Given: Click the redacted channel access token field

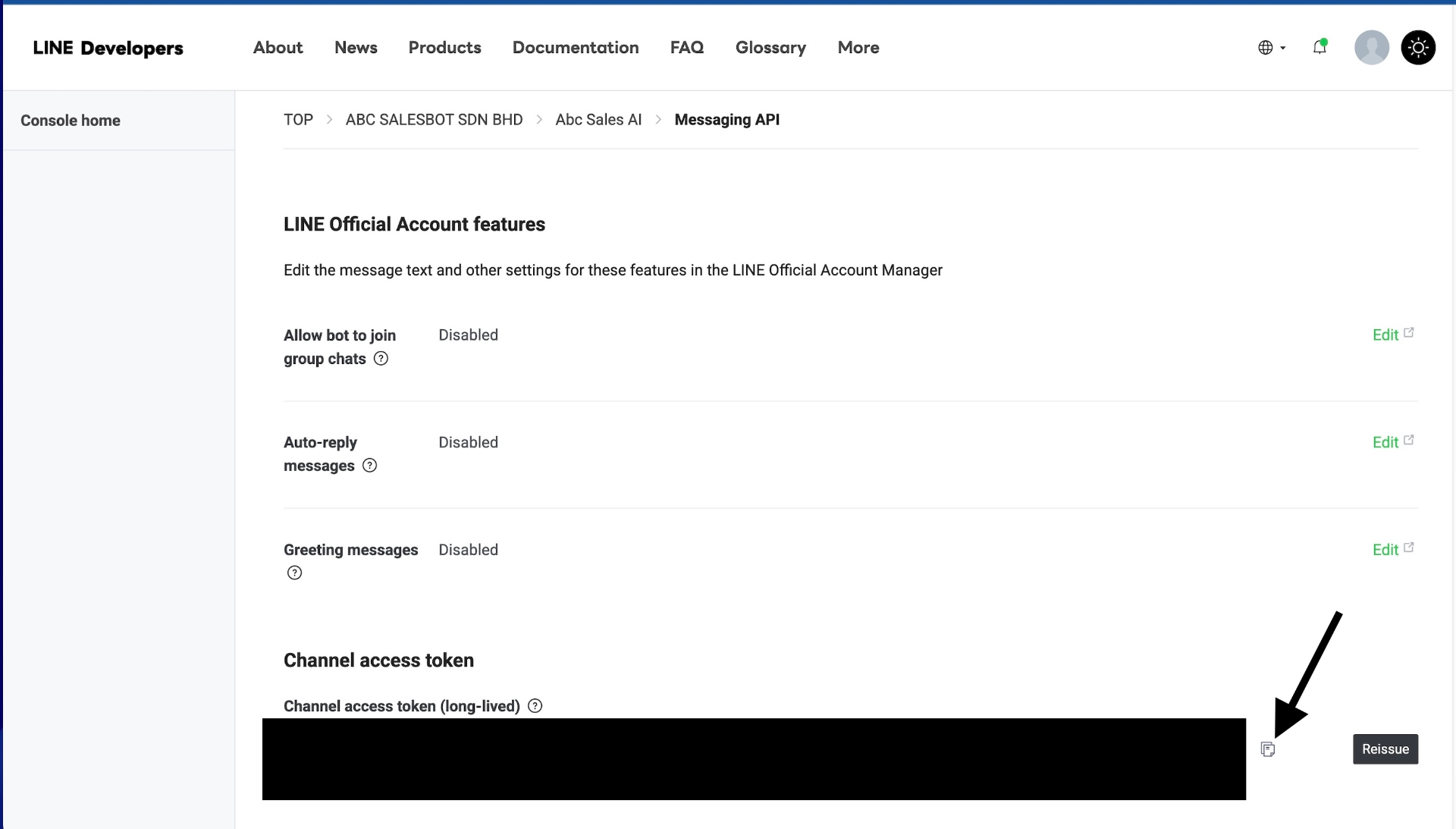Looking at the screenshot, I should click(x=754, y=759).
